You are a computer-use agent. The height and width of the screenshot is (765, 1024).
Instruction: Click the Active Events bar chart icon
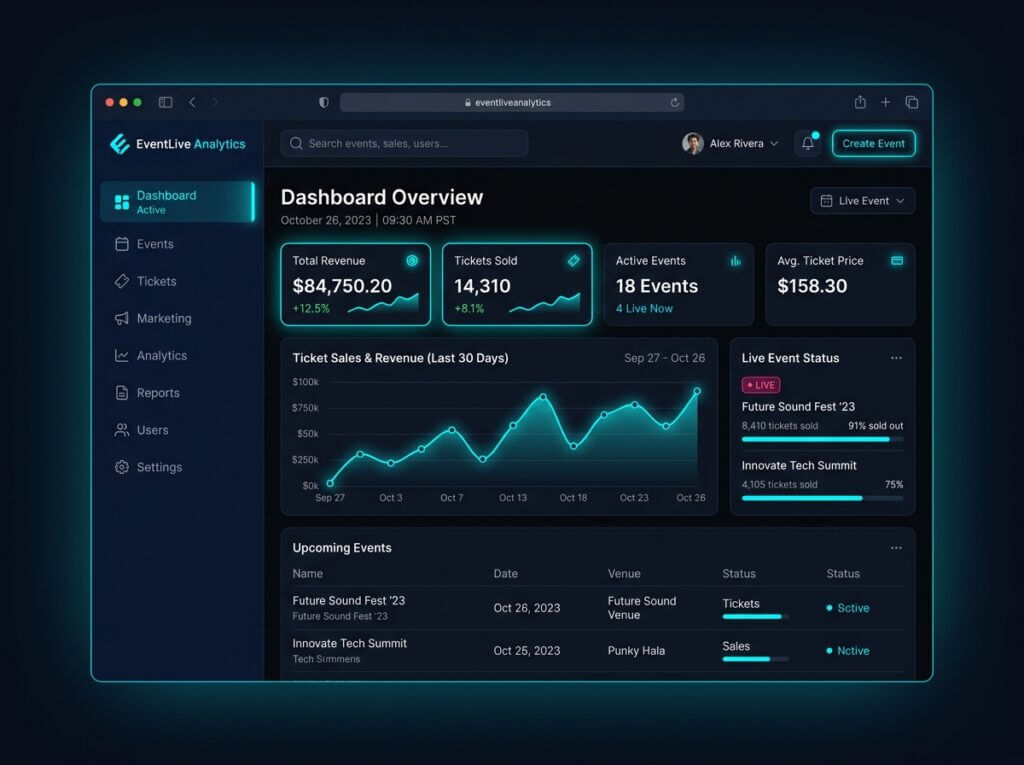click(735, 261)
